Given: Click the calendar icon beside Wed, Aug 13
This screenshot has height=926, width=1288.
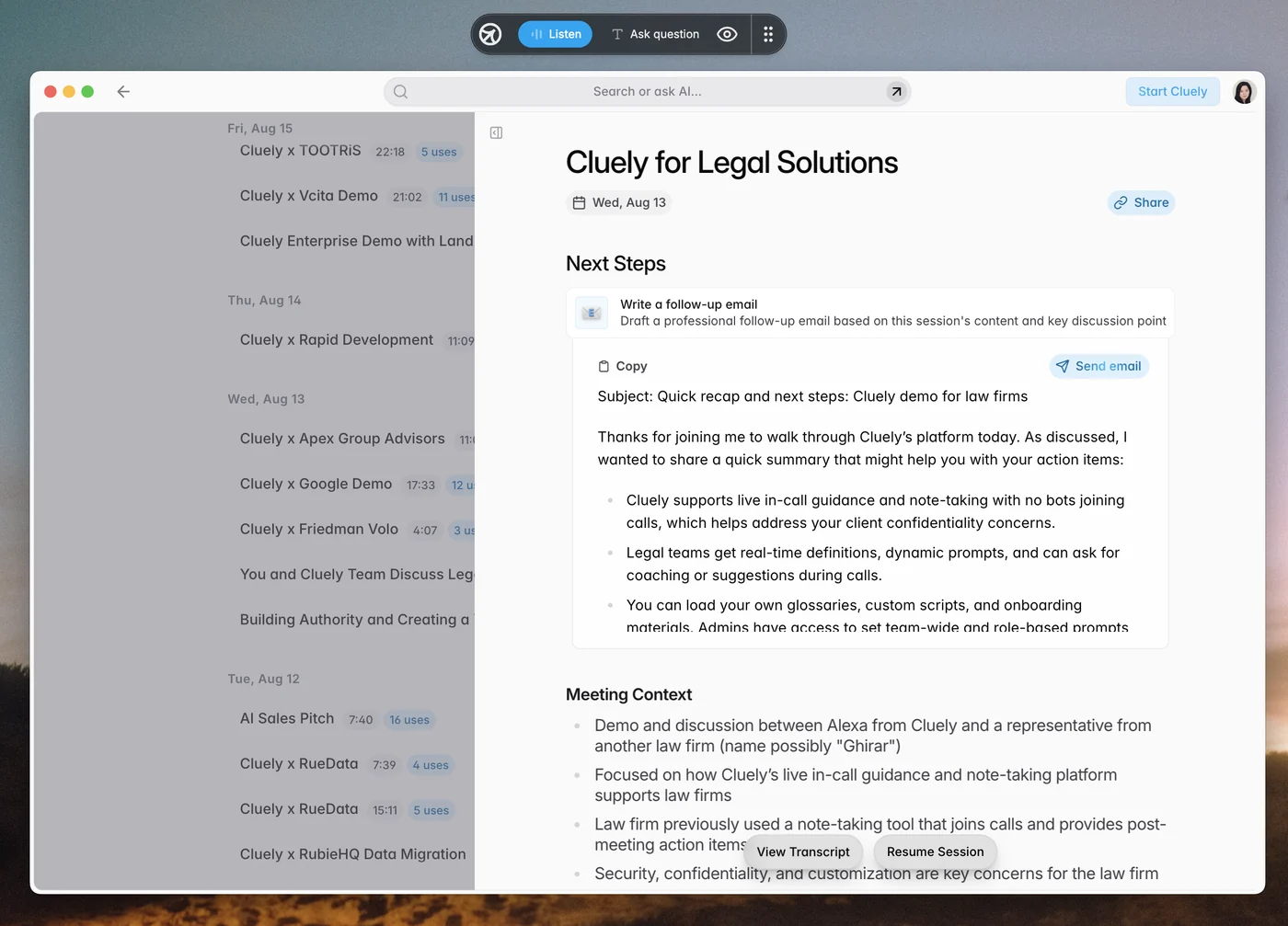Looking at the screenshot, I should click(579, 202).
